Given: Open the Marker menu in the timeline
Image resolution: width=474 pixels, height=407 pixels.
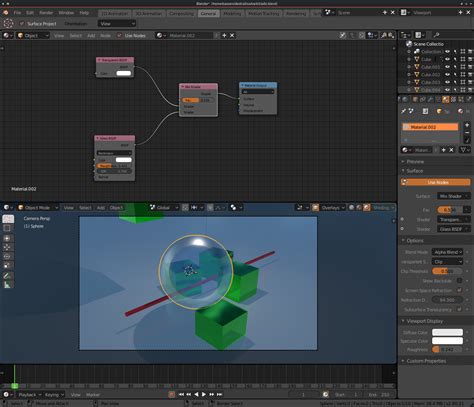Looking at the screenshot, I should point(93,394).
